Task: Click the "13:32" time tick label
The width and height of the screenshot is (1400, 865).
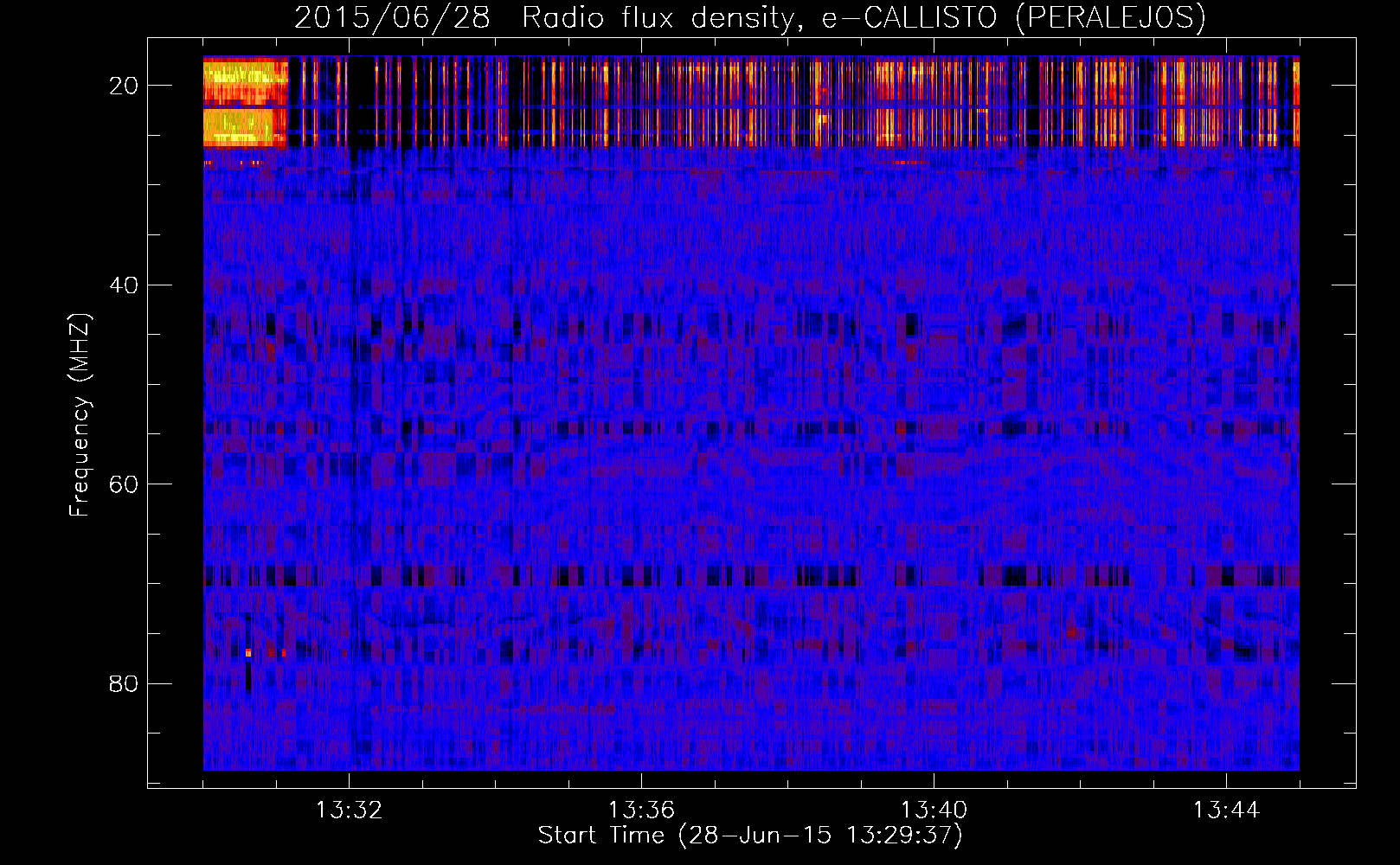Action: click(x=349, y=811)
